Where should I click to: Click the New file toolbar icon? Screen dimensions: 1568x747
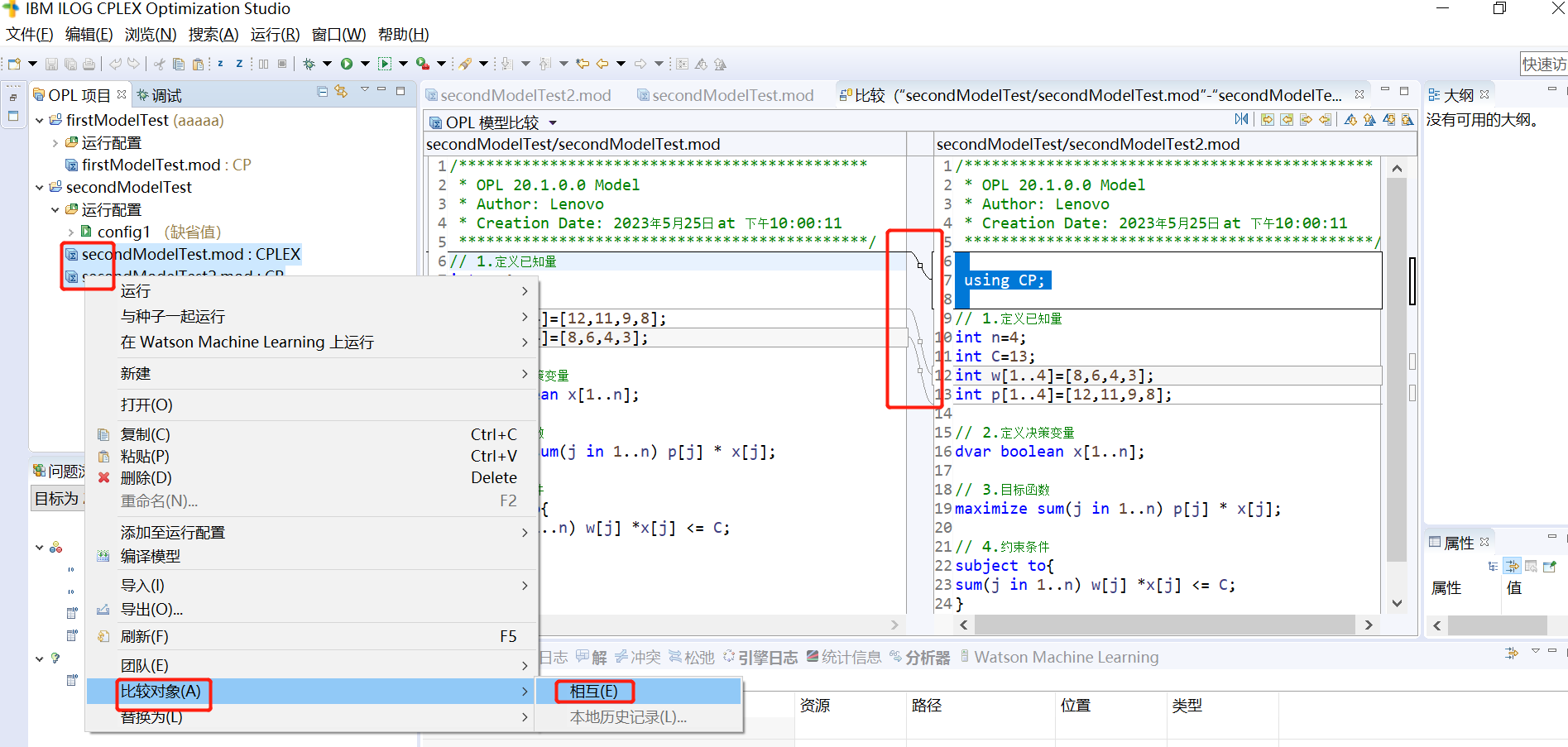point(14,64)
